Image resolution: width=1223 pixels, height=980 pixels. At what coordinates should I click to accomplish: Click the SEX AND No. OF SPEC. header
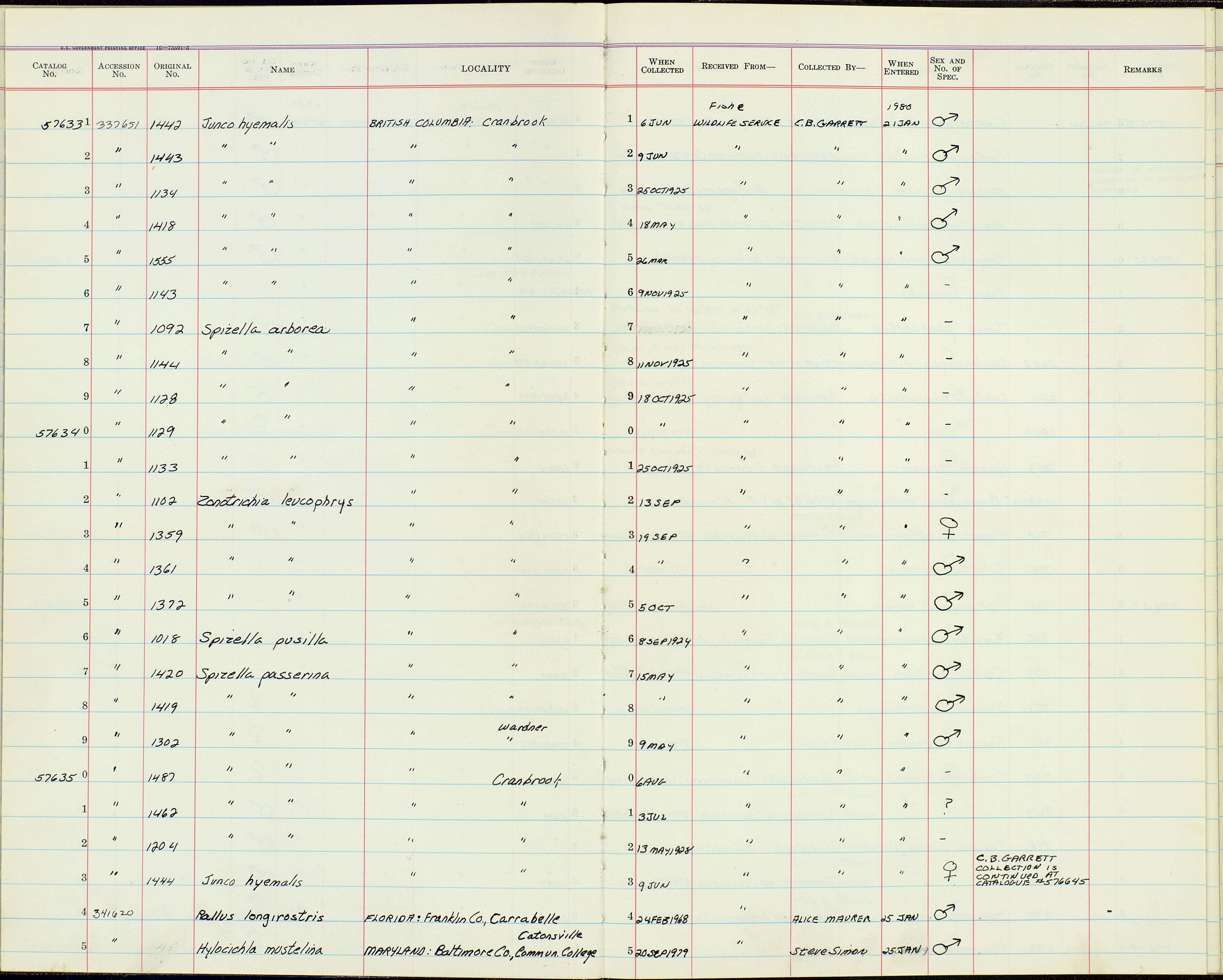click(947, 69)
